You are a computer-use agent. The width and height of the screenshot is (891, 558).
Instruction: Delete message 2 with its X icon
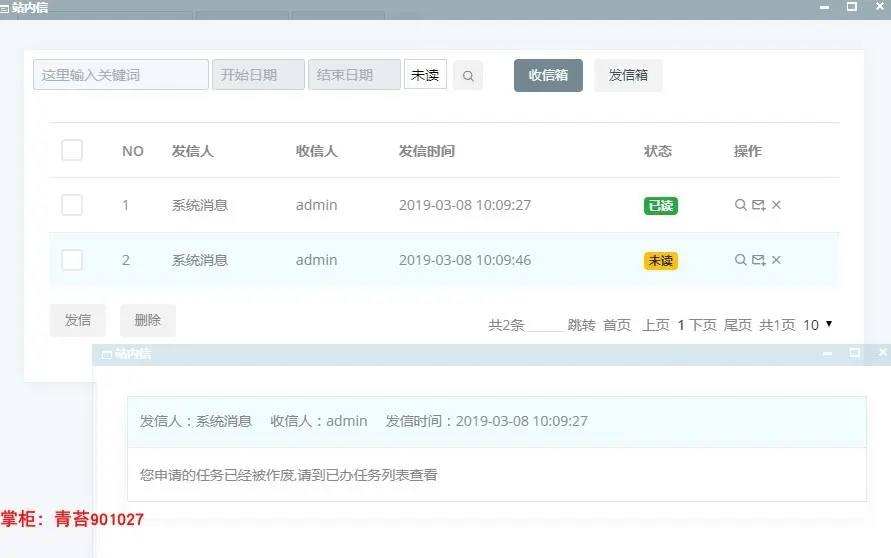(x=776, y=260)
